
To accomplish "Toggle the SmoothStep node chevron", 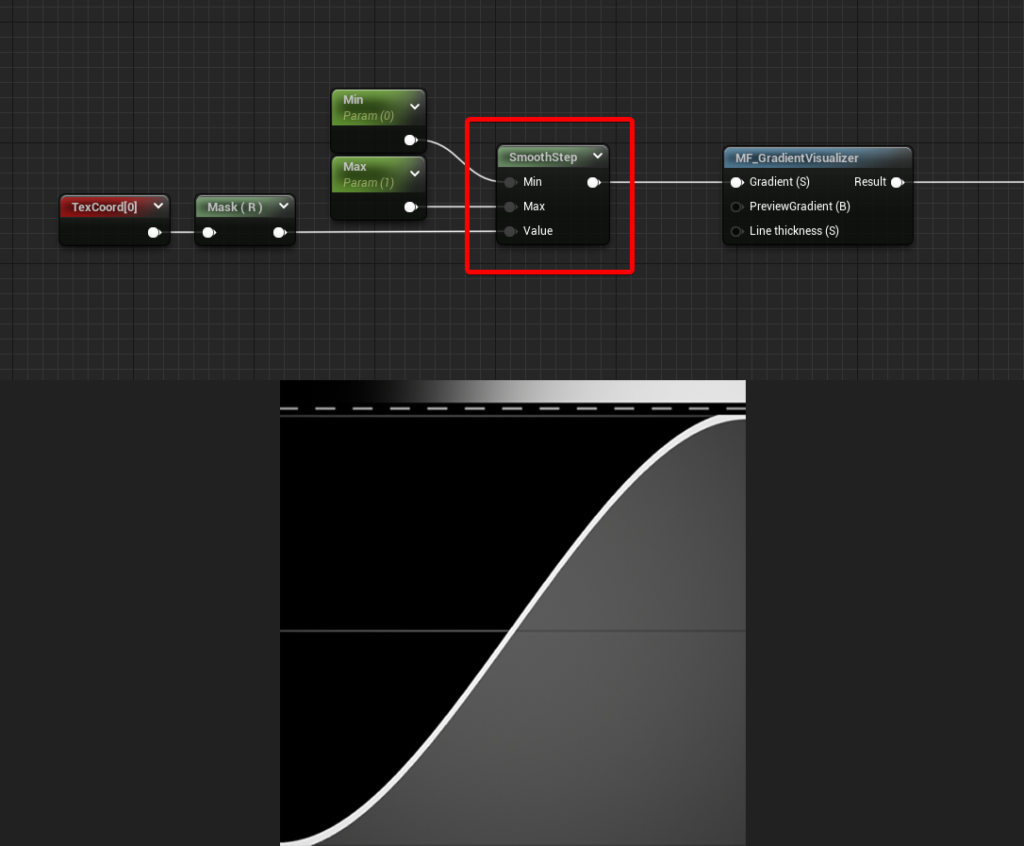I will click(x=598, y=156).
